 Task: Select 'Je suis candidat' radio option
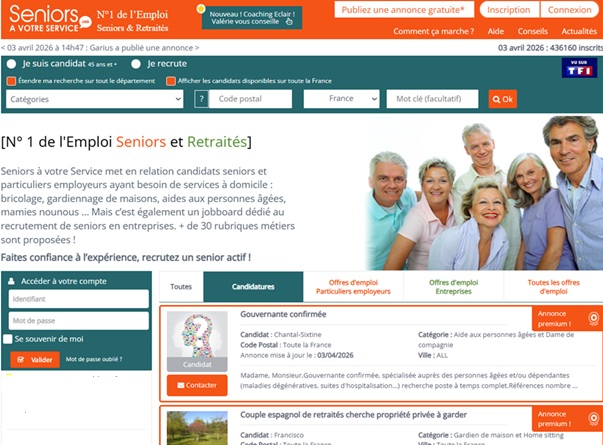[11, 64]
